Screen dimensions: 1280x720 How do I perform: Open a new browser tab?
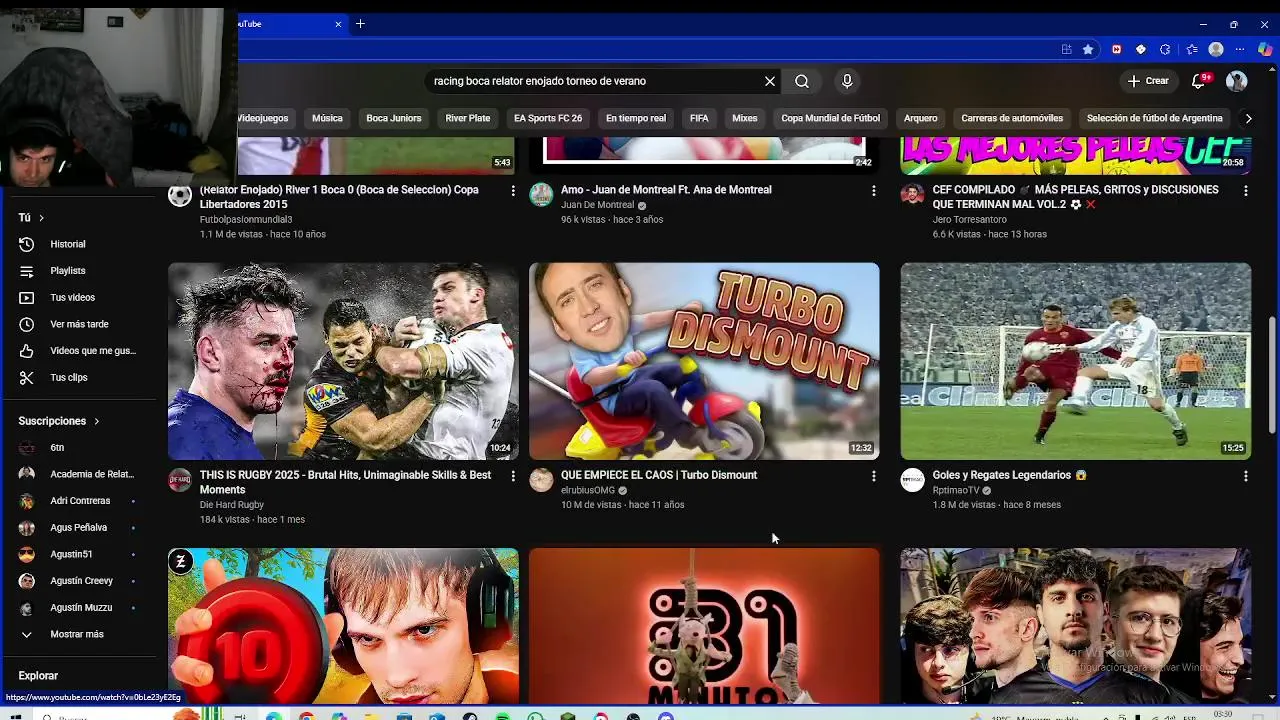click(360, 24)
